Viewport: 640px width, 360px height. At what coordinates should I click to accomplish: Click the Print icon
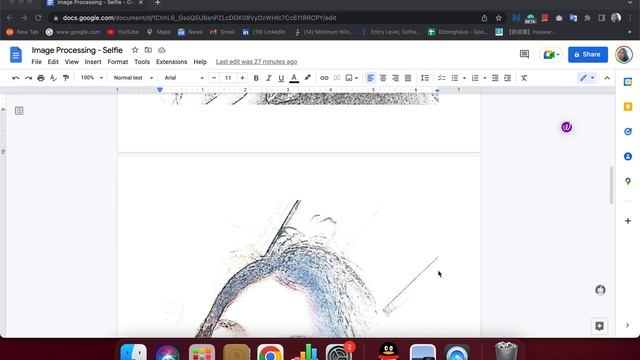[41, 78]
